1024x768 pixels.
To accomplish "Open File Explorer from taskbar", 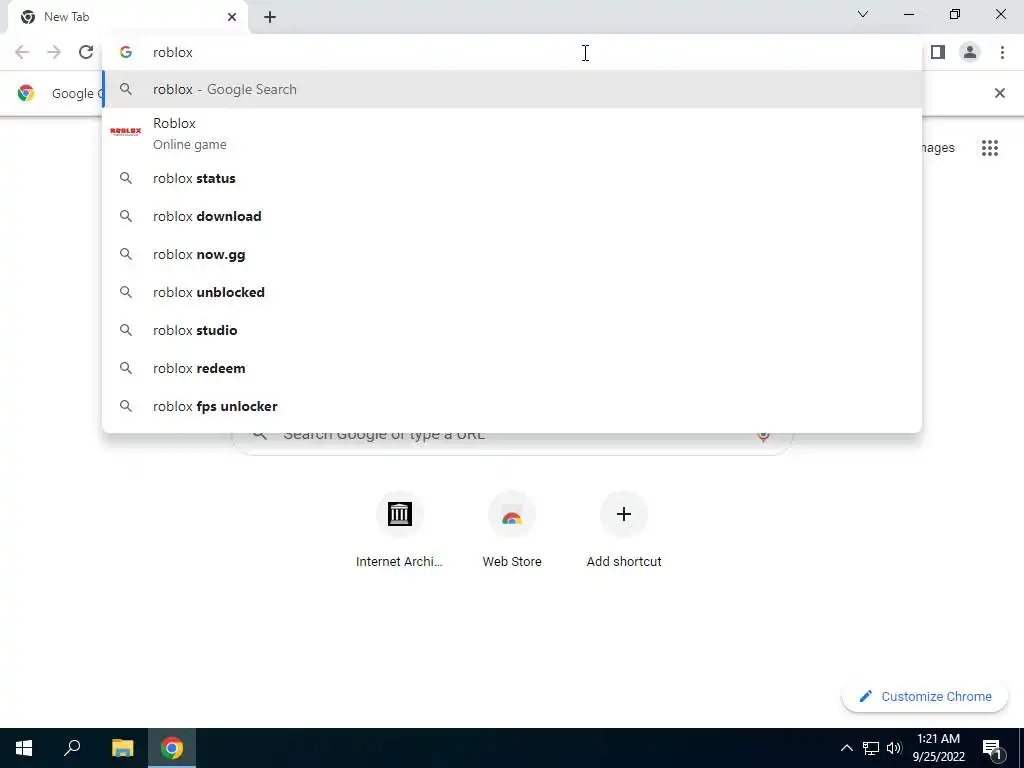I will [122, 748].
